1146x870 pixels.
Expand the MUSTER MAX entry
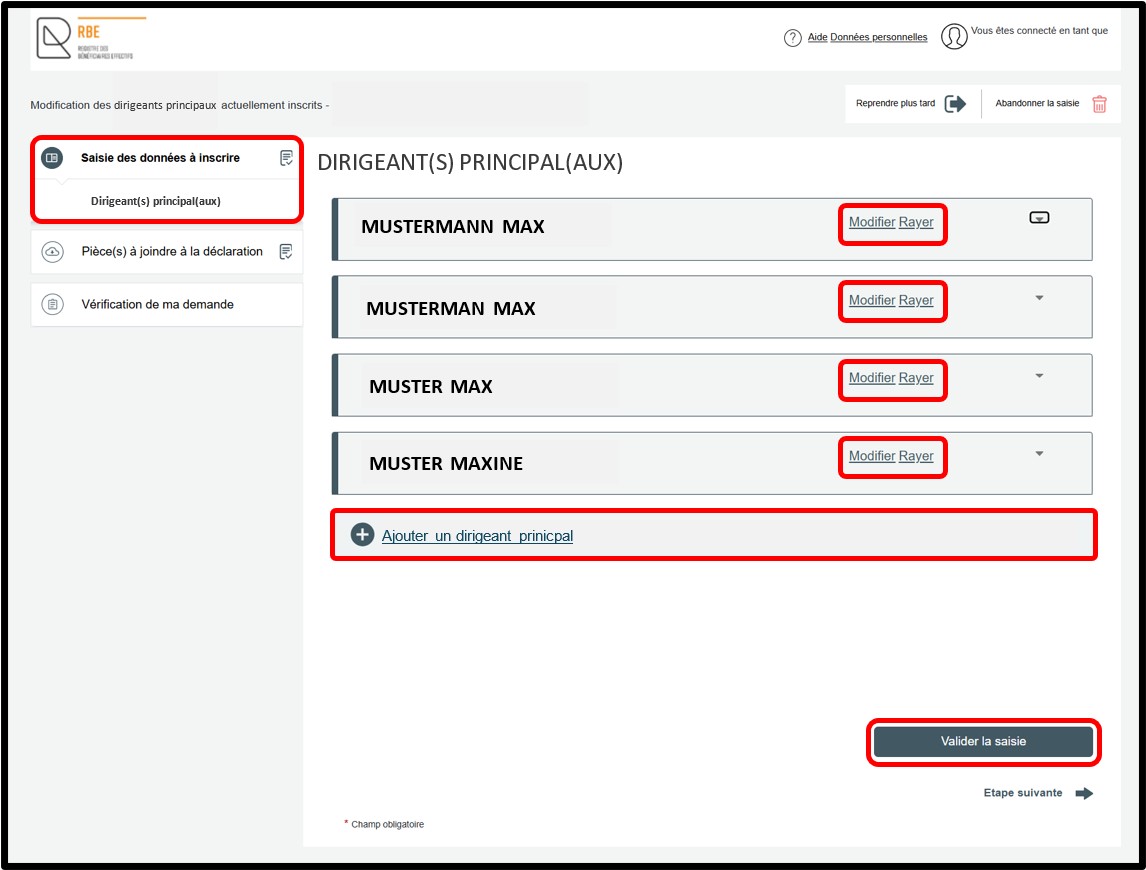1039,376
